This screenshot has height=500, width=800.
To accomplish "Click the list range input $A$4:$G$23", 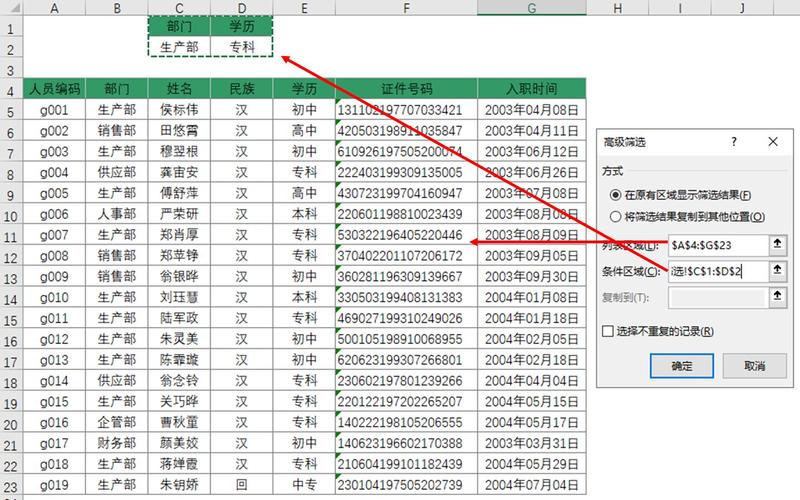I will [x=718, y=245].
